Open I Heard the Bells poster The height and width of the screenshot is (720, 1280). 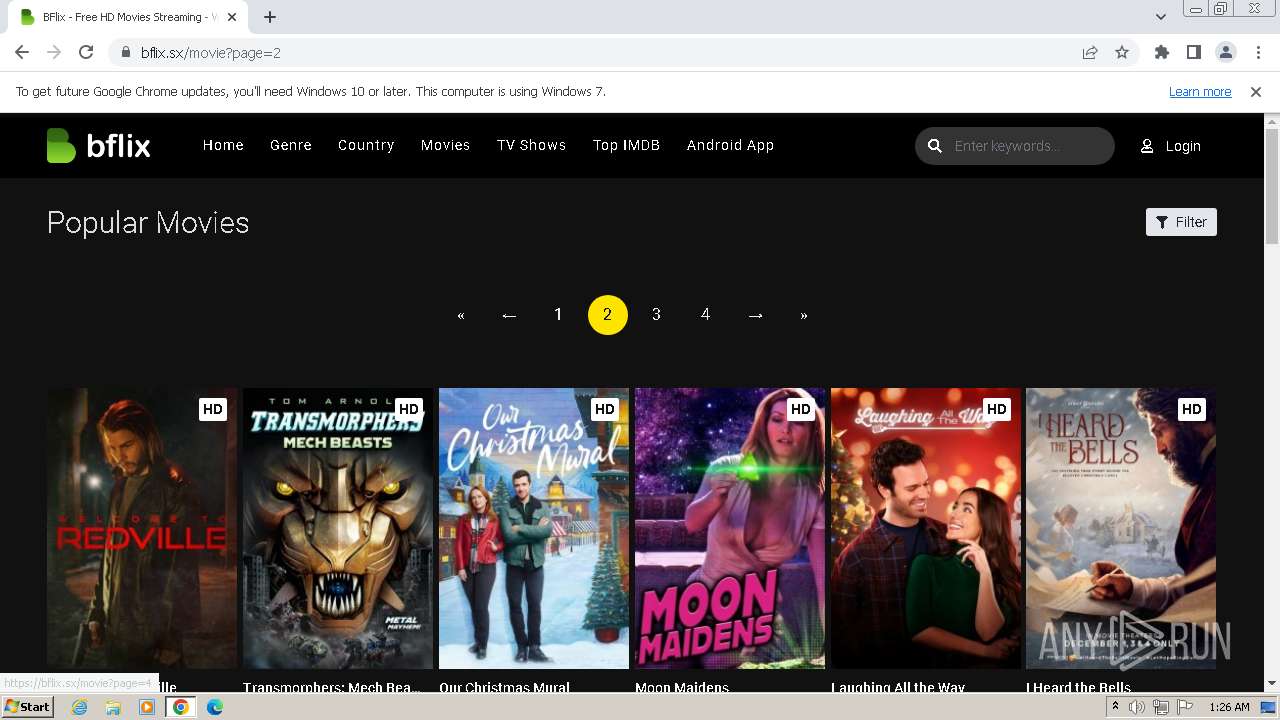[1121, 528]
